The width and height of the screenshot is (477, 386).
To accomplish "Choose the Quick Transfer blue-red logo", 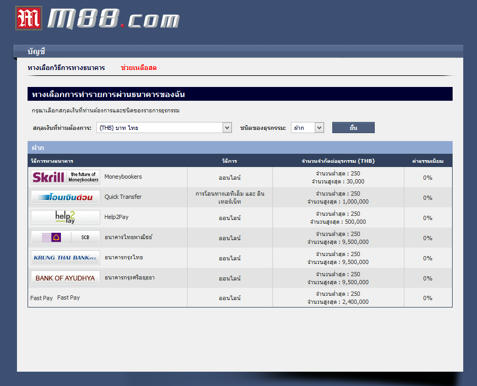I will 66,197.
